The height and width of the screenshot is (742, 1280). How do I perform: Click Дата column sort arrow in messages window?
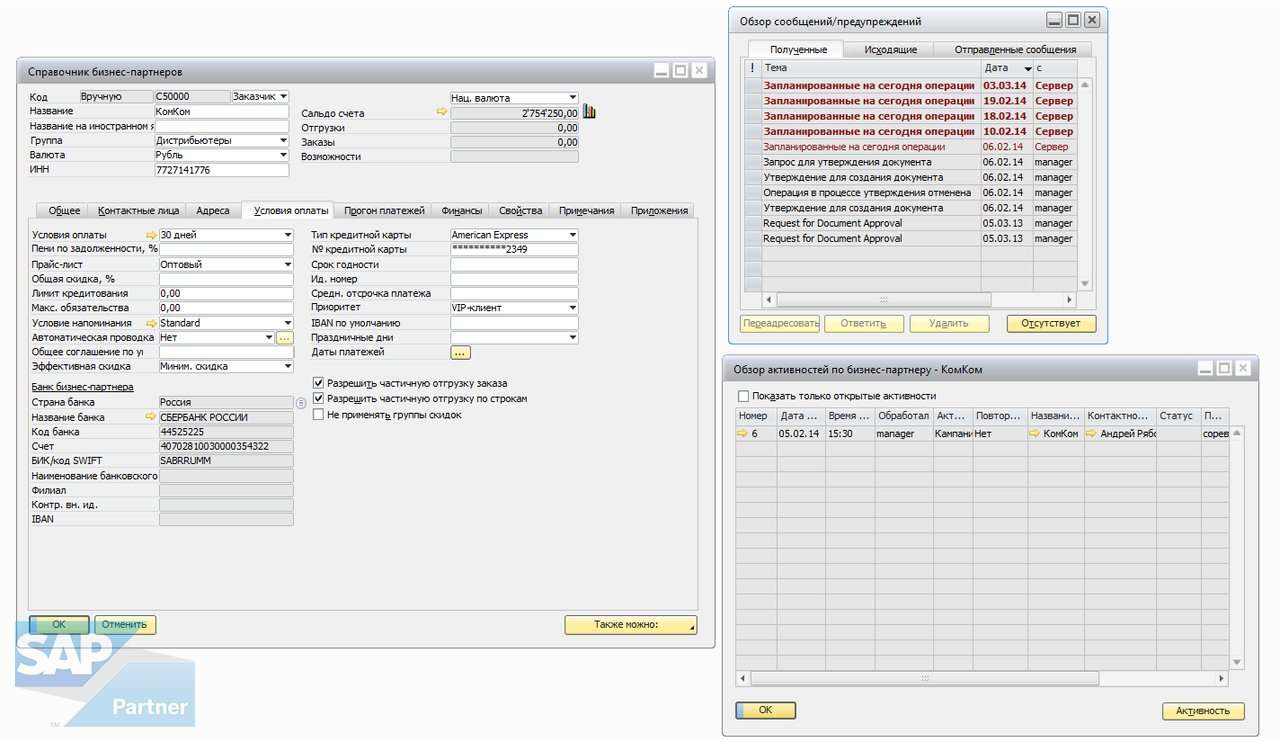click(x=1027, y=69)
